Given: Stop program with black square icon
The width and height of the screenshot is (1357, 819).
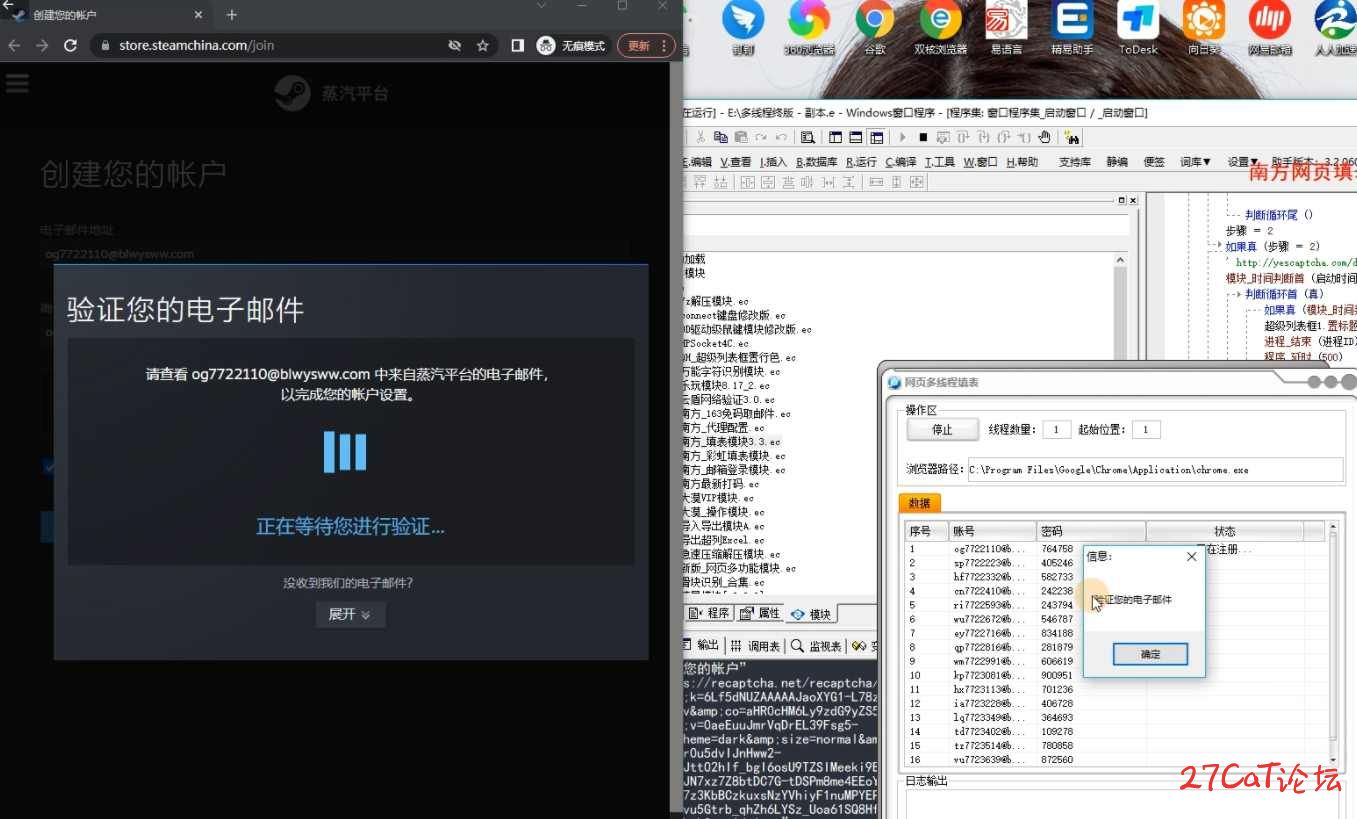Looking at the screenshot, I should click(x=923, y=137).
